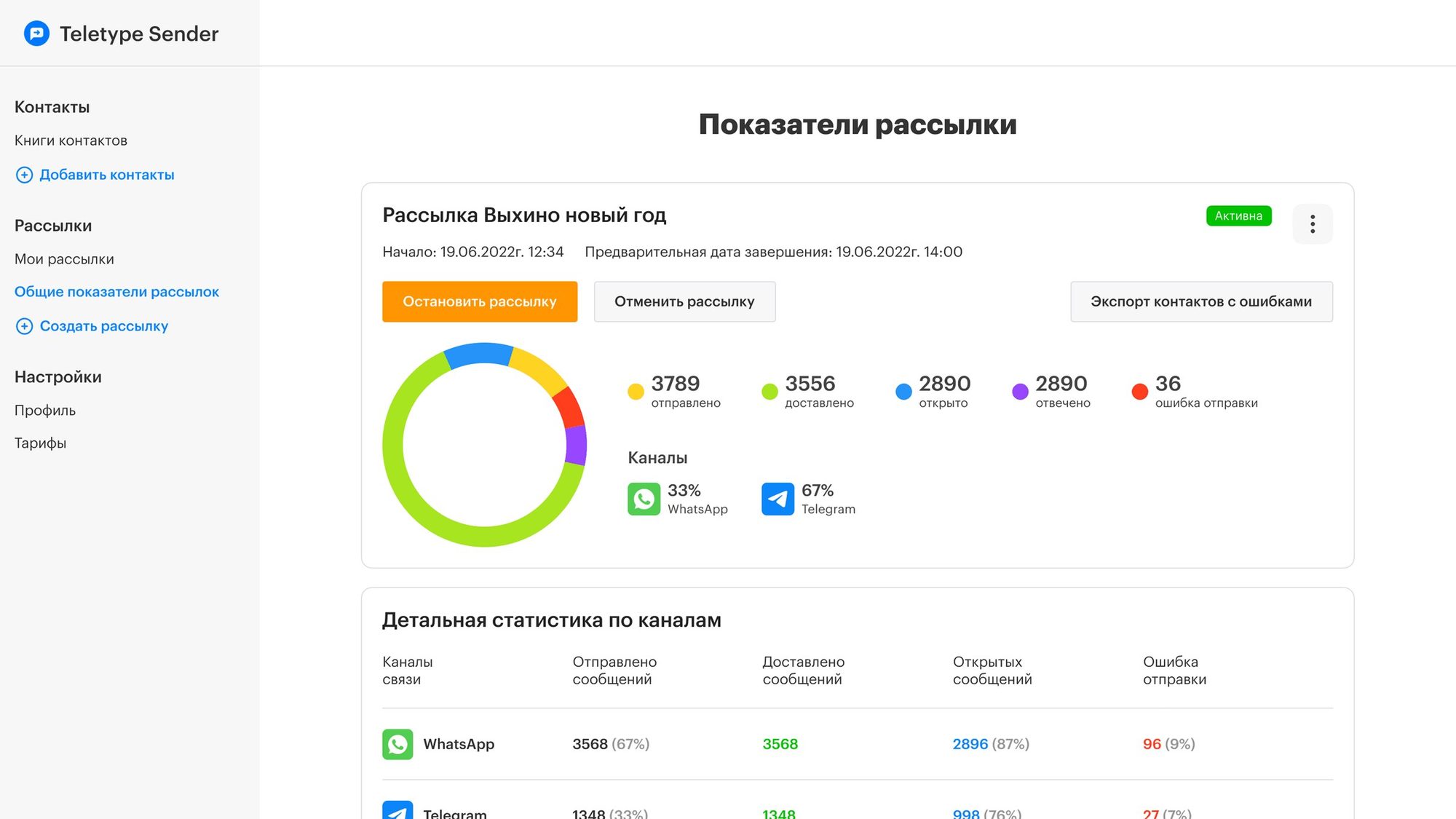This screenshot has height=819, width=1456.
Task: Select Общие показатели рассылок in sidebar
Action: pos(116,292)
